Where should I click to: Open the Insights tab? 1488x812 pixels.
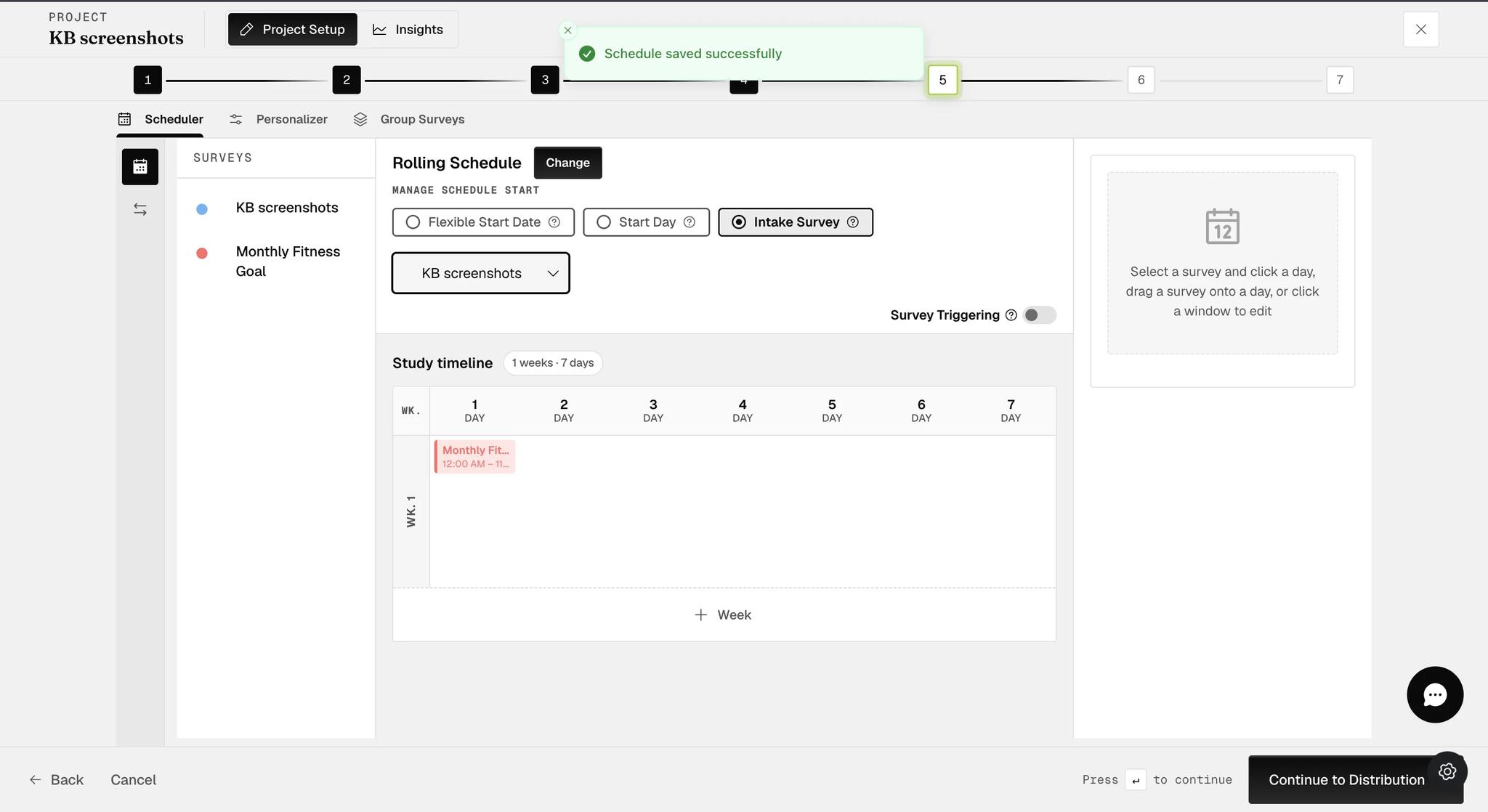408,29
